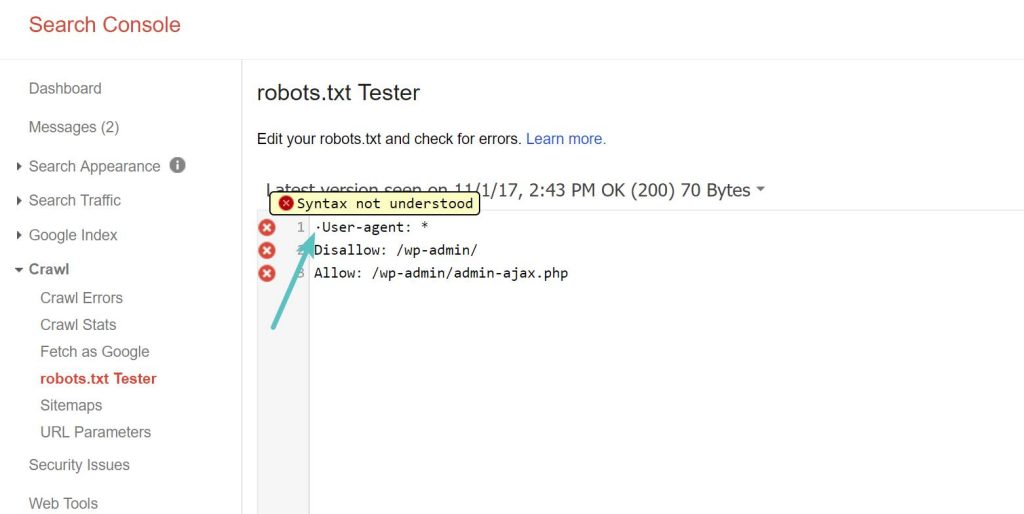The width and height of the screenshot is (1024, 514).
Task: Click the error icon beside Disallow line
Action: [267, 251]
